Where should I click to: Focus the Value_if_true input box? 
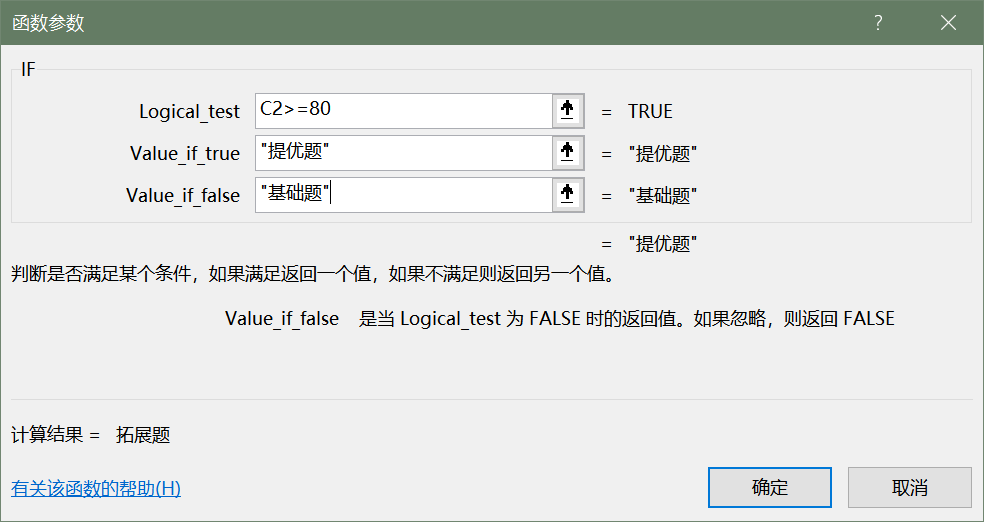pos(403,153)
